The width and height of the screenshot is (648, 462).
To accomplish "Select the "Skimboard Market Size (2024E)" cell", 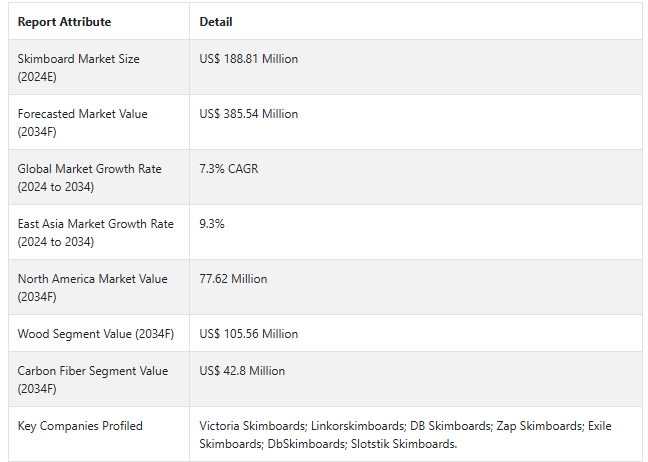I will (78, 67).
